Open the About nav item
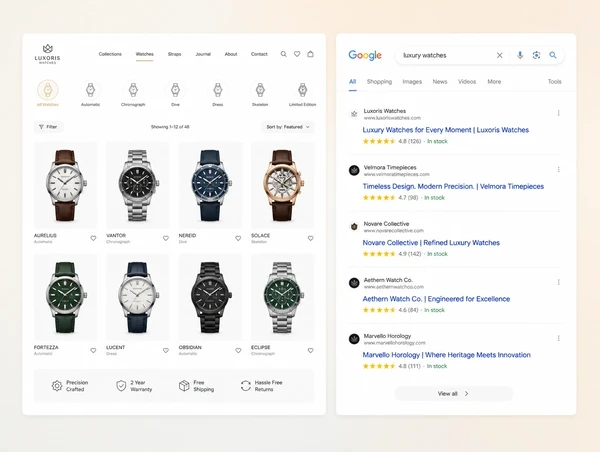The height and width of the screenshot is (452, 600). 231,54
